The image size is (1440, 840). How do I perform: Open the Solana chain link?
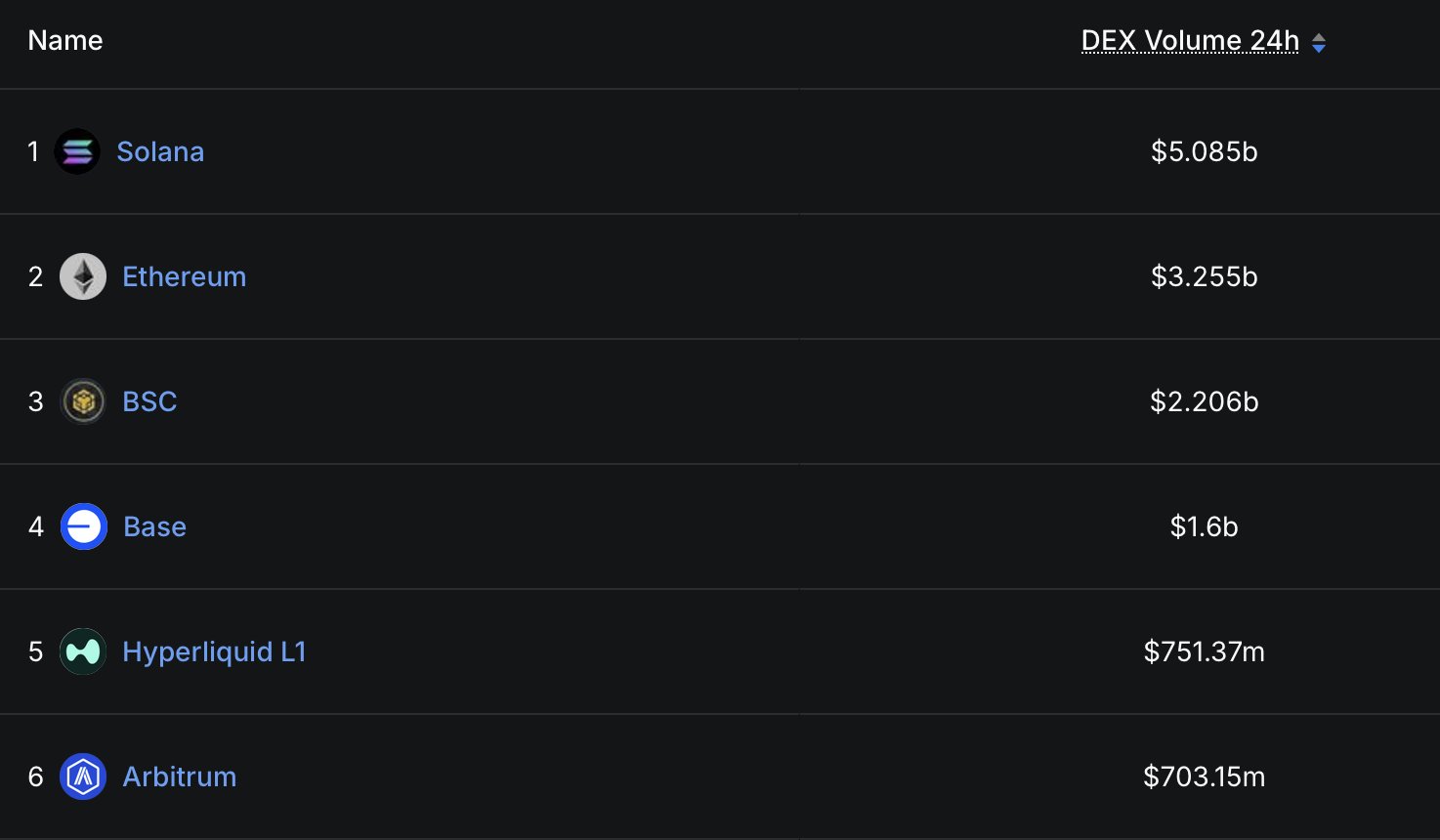160,151
